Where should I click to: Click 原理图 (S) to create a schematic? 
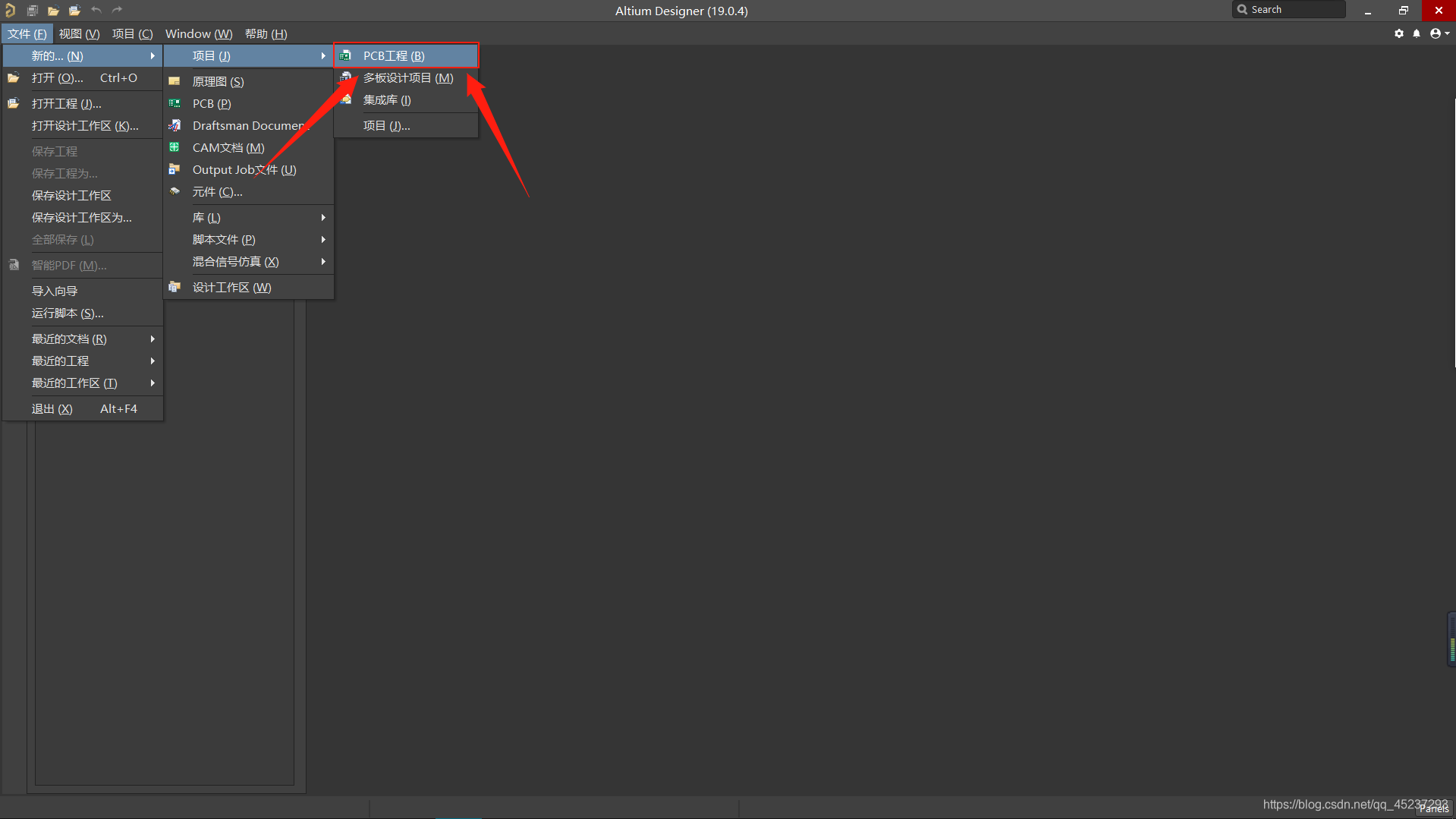(x=218, y=82)
